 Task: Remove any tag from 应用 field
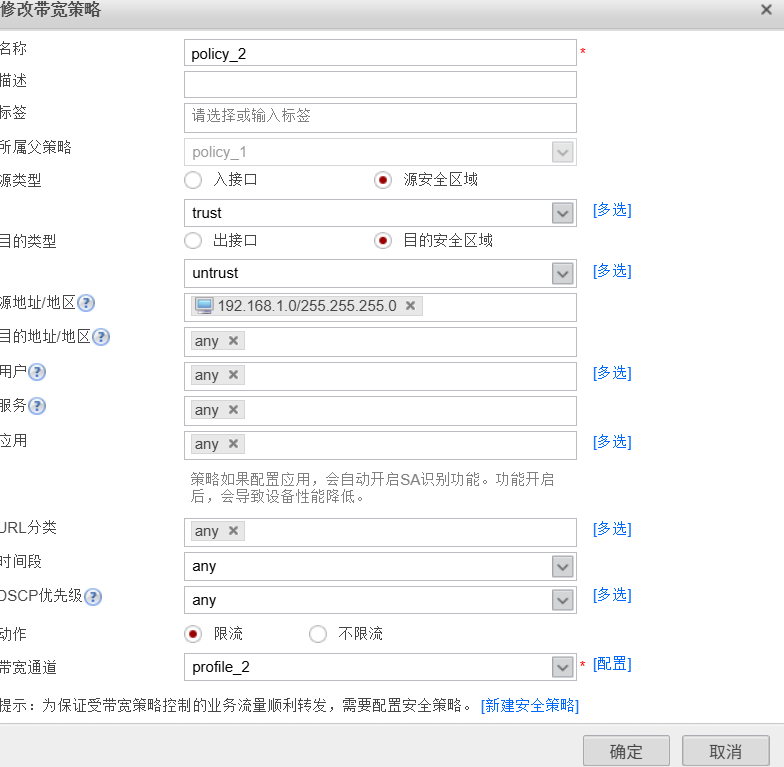pyautogui.click(x=233, y=444)
